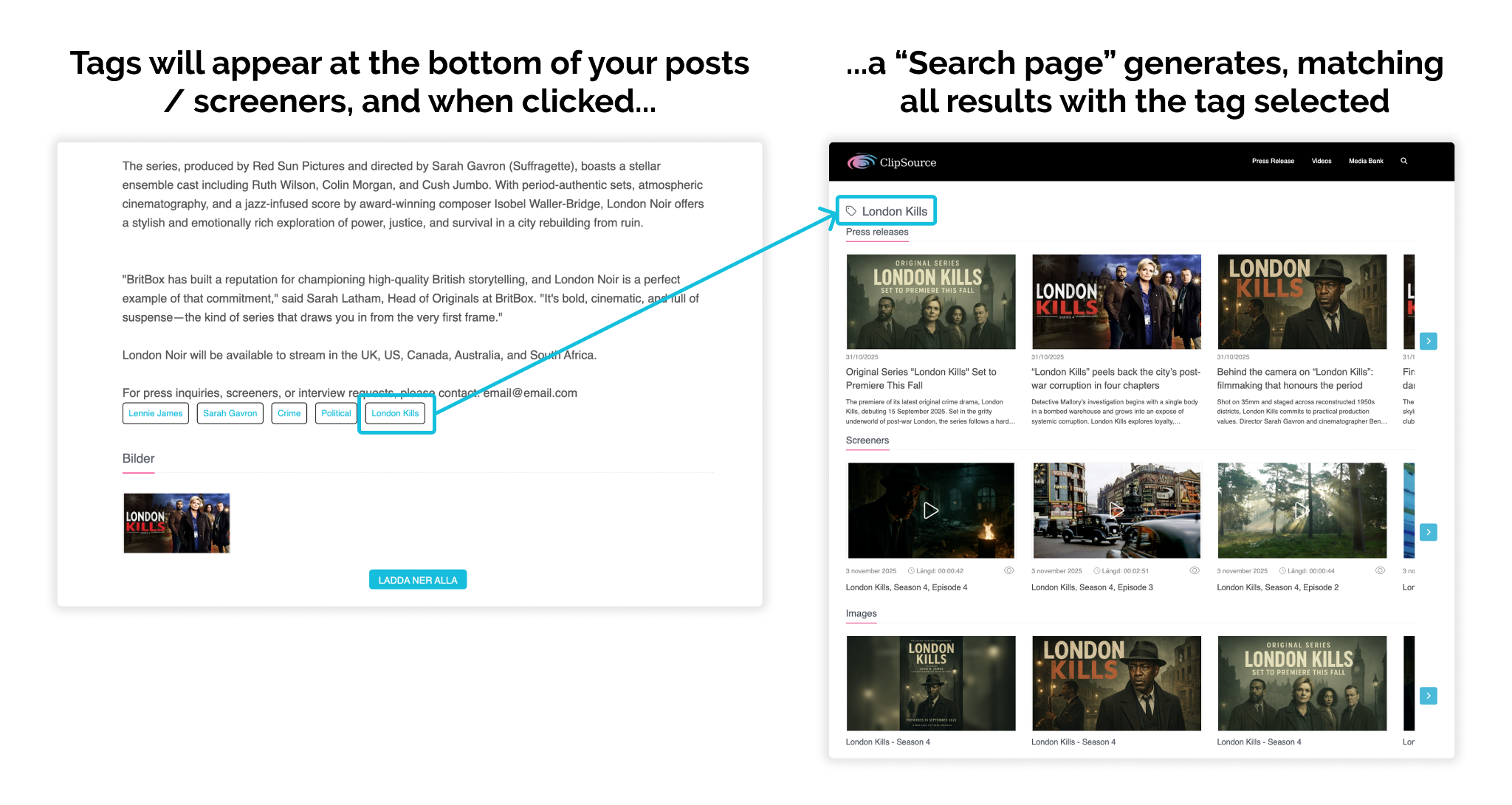Open the Press Release menu item
The height and width of the screenshot is (805, 1512).
click(1272, 161)
